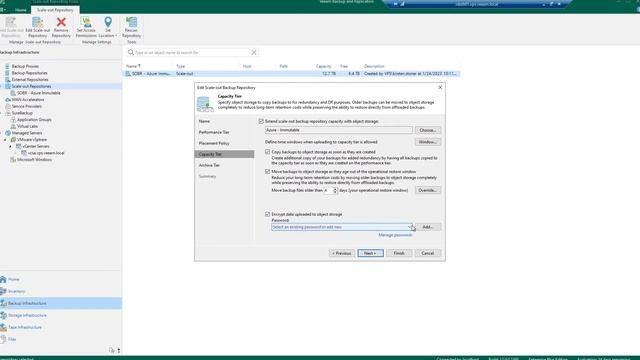Click the Tape Infrastructure navigation icon
This screenshot has height=360, width=640.
tap(3, 327)
